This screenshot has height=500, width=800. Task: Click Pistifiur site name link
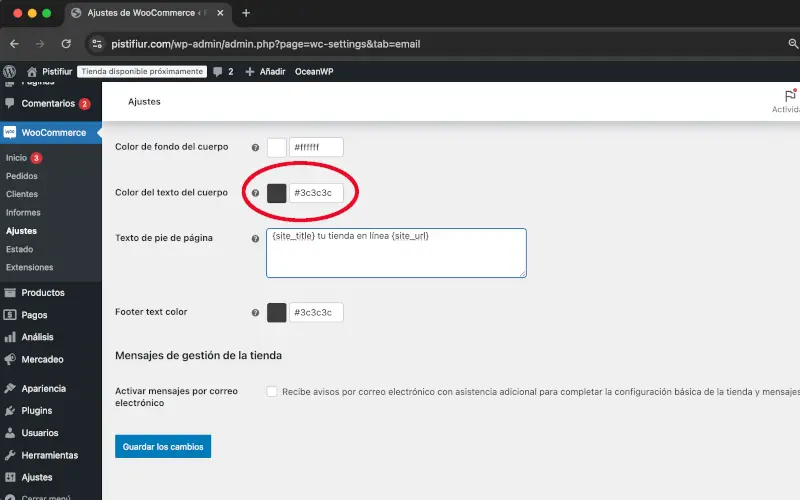57,71
